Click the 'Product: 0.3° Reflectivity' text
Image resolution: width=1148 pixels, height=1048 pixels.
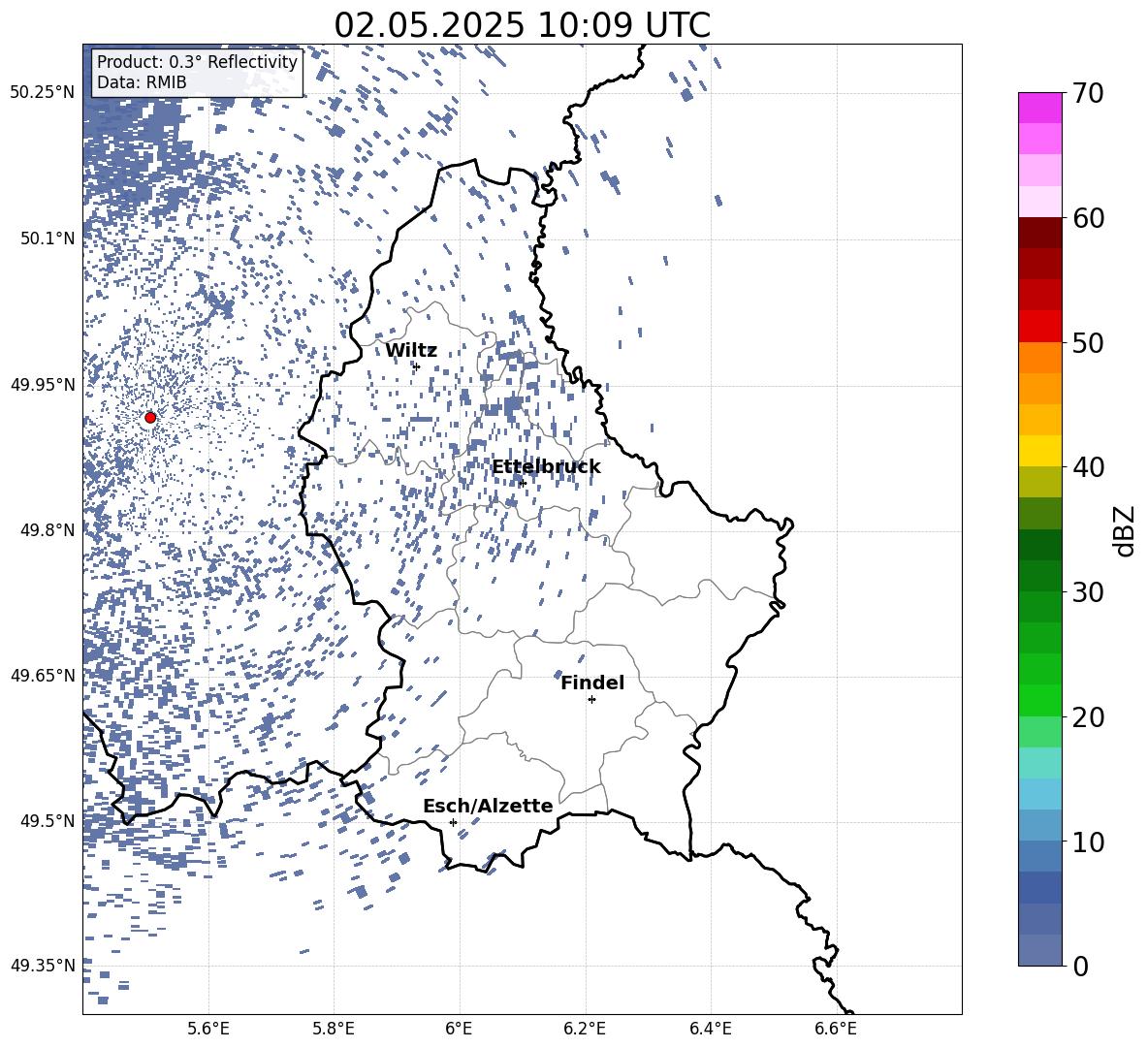197,61
